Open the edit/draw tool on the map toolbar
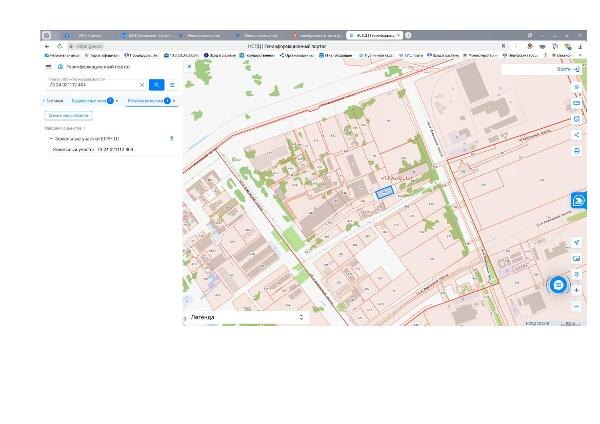Image resolution: width=600 pixels, height=424 pixels. click(577, 119)
